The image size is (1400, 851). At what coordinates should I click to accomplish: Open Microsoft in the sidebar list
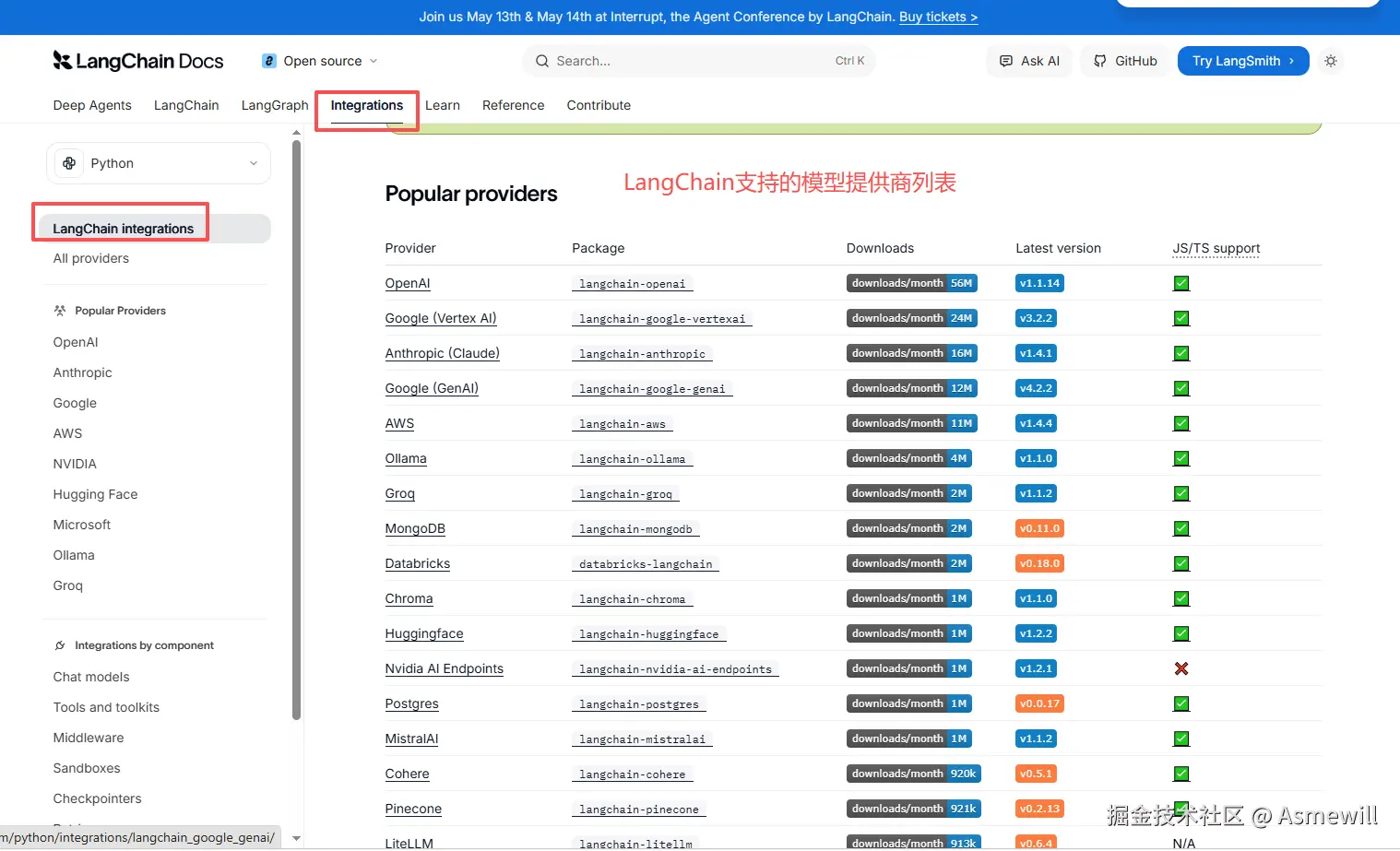[x=82, y=525]
